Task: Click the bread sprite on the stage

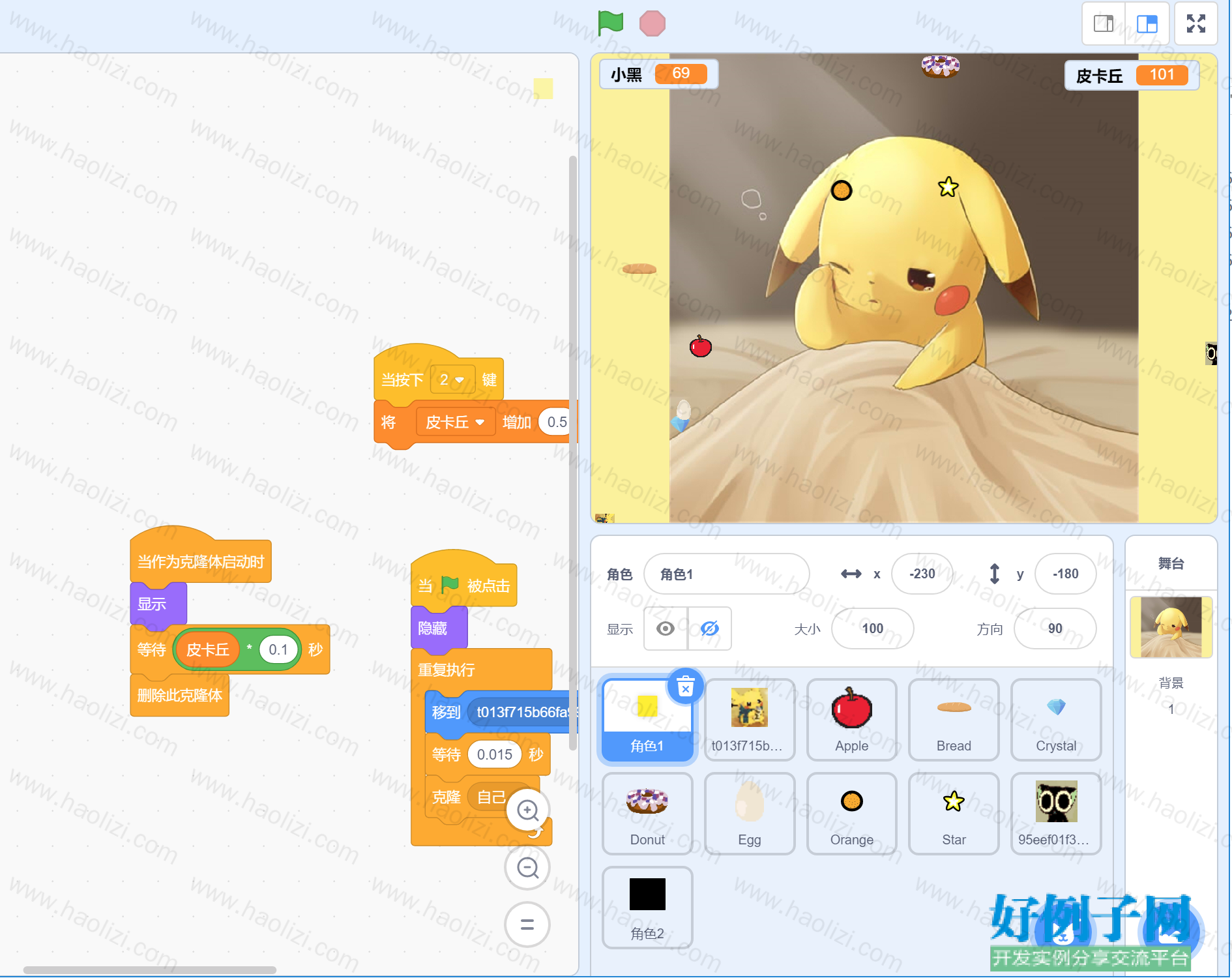Action: 639,269
